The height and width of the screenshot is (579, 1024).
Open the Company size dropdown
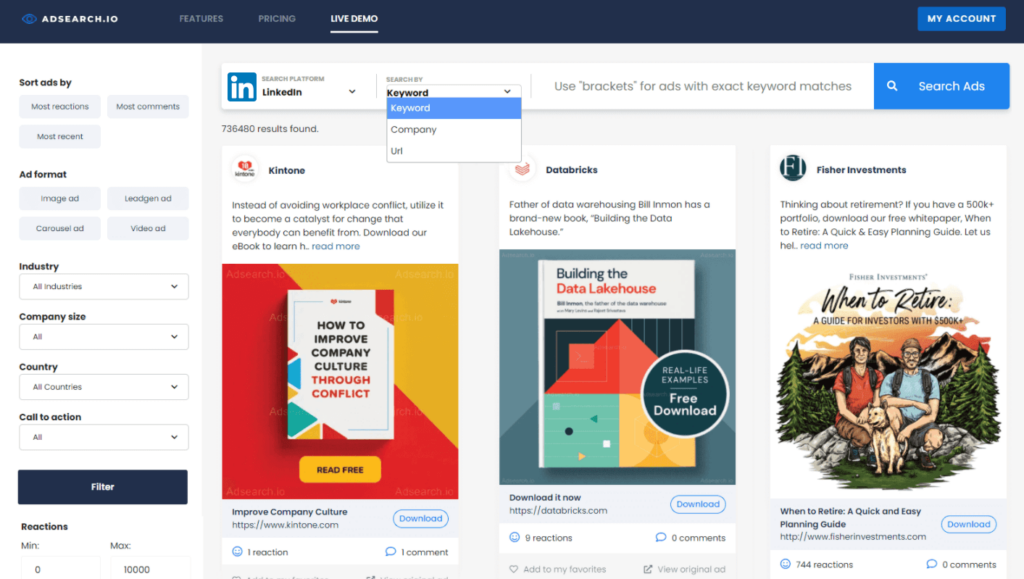click(104, 337)
